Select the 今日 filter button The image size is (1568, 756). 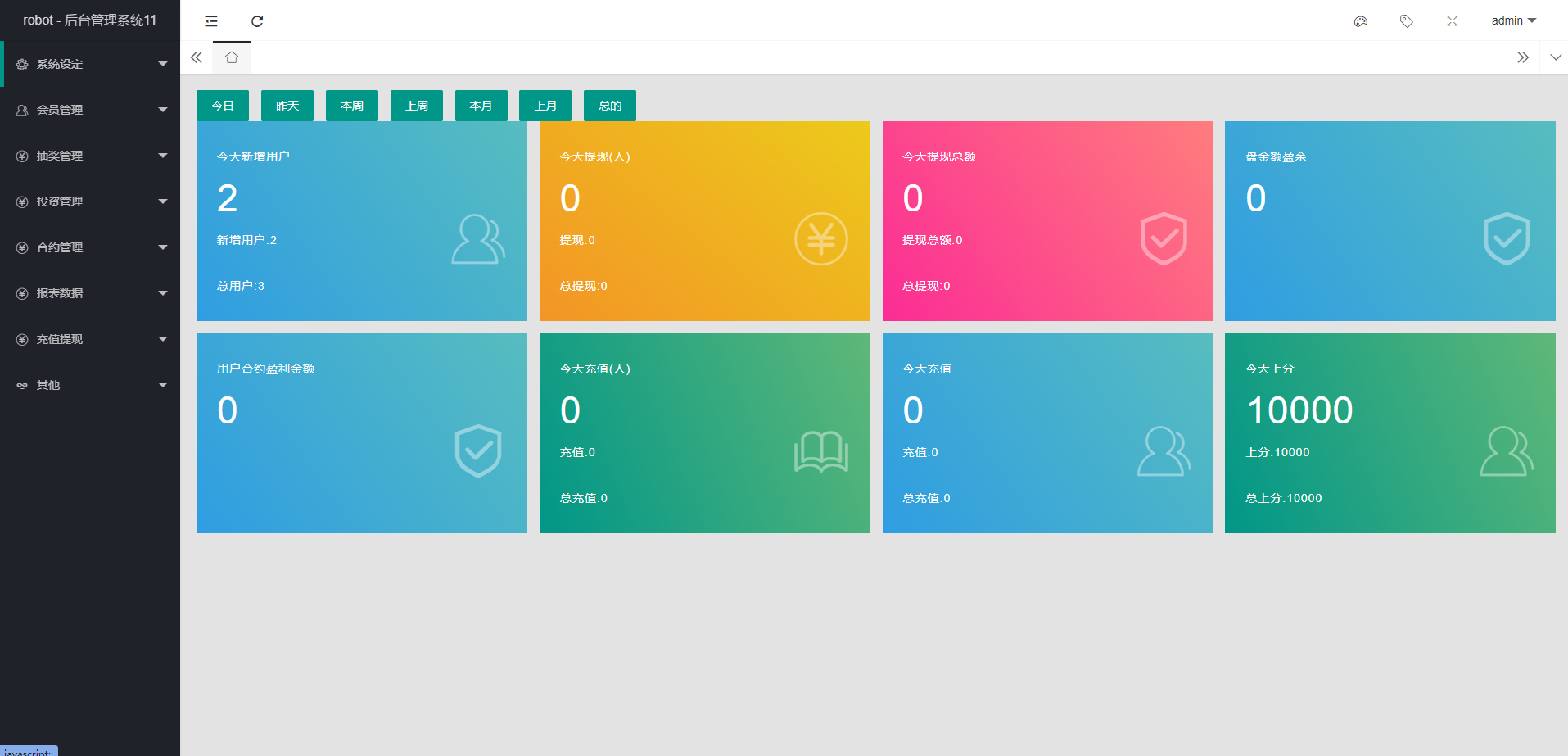tap(223, 106)
